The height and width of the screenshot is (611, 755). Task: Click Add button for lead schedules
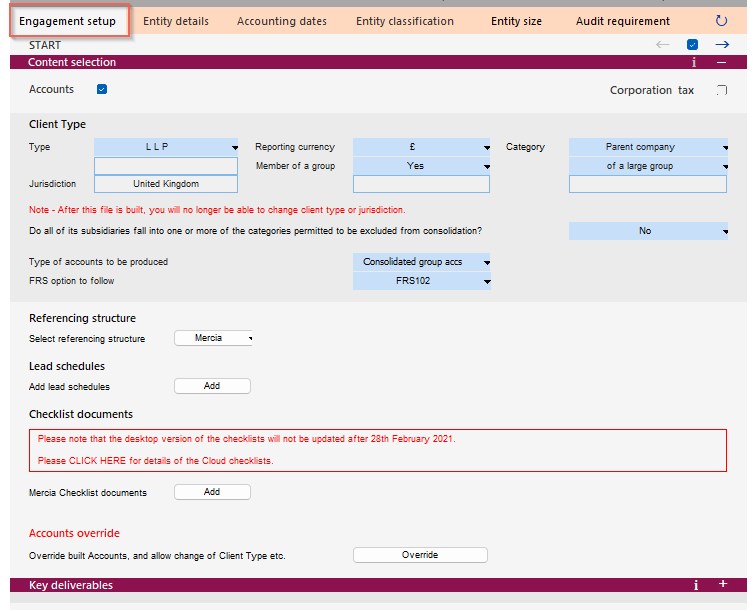tap(212, 386)
